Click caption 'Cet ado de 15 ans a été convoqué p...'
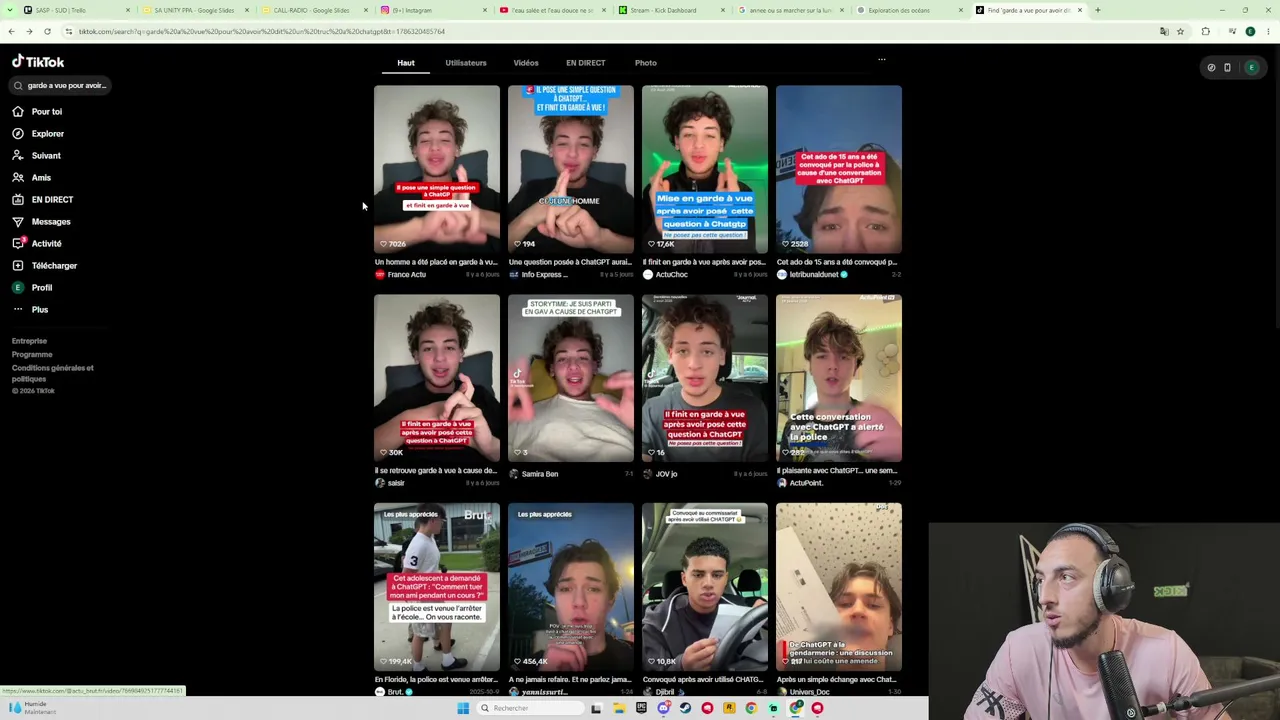 837,262
